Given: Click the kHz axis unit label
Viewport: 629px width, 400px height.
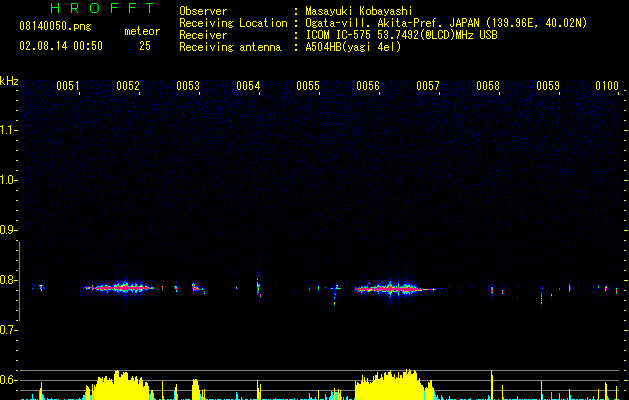Looking at the screenshot, I should pos(9,81).
